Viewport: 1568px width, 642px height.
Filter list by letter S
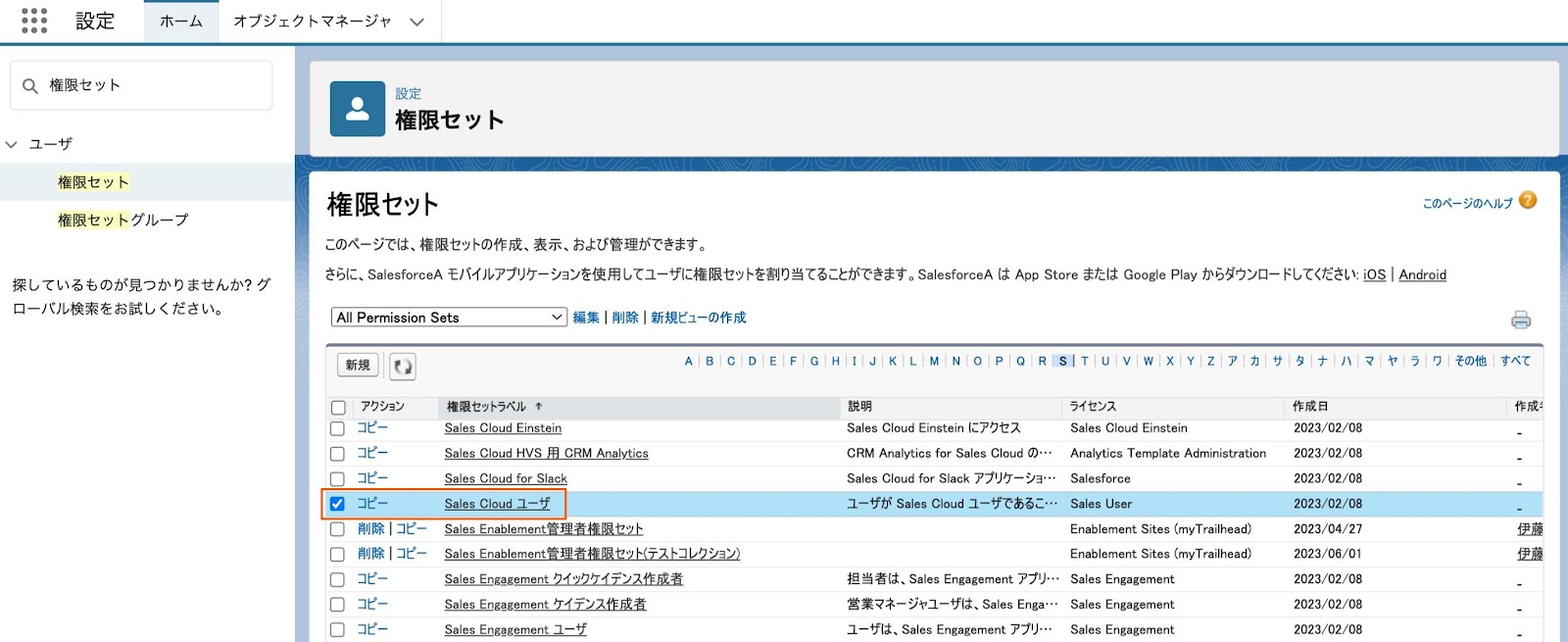click(1063, 362)
